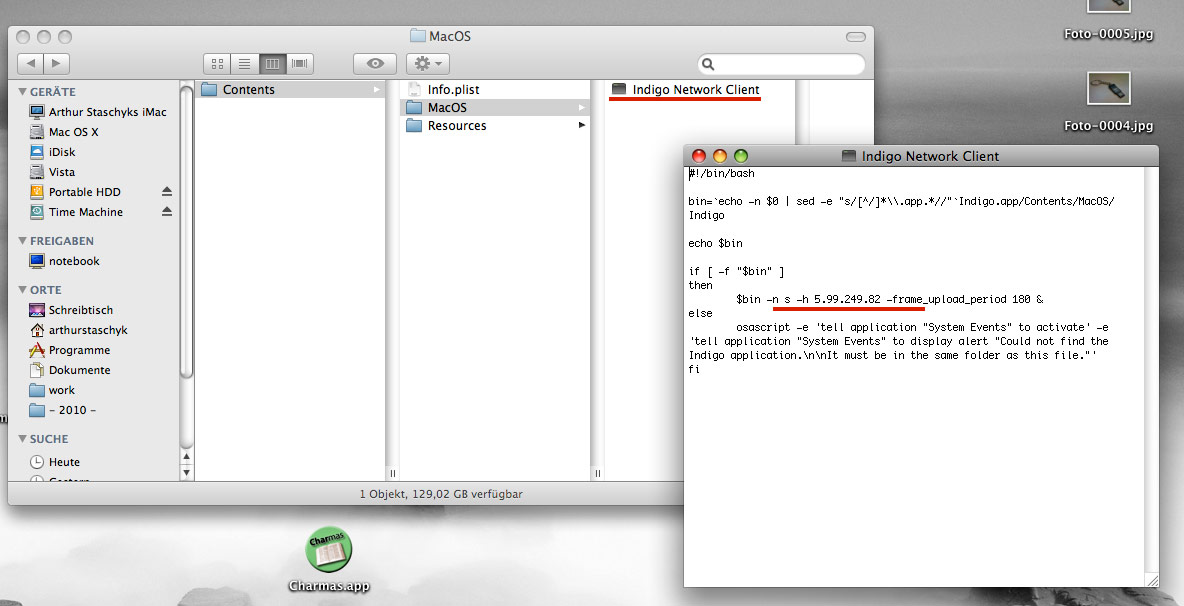Click the first column resize handle

point(393,474)
